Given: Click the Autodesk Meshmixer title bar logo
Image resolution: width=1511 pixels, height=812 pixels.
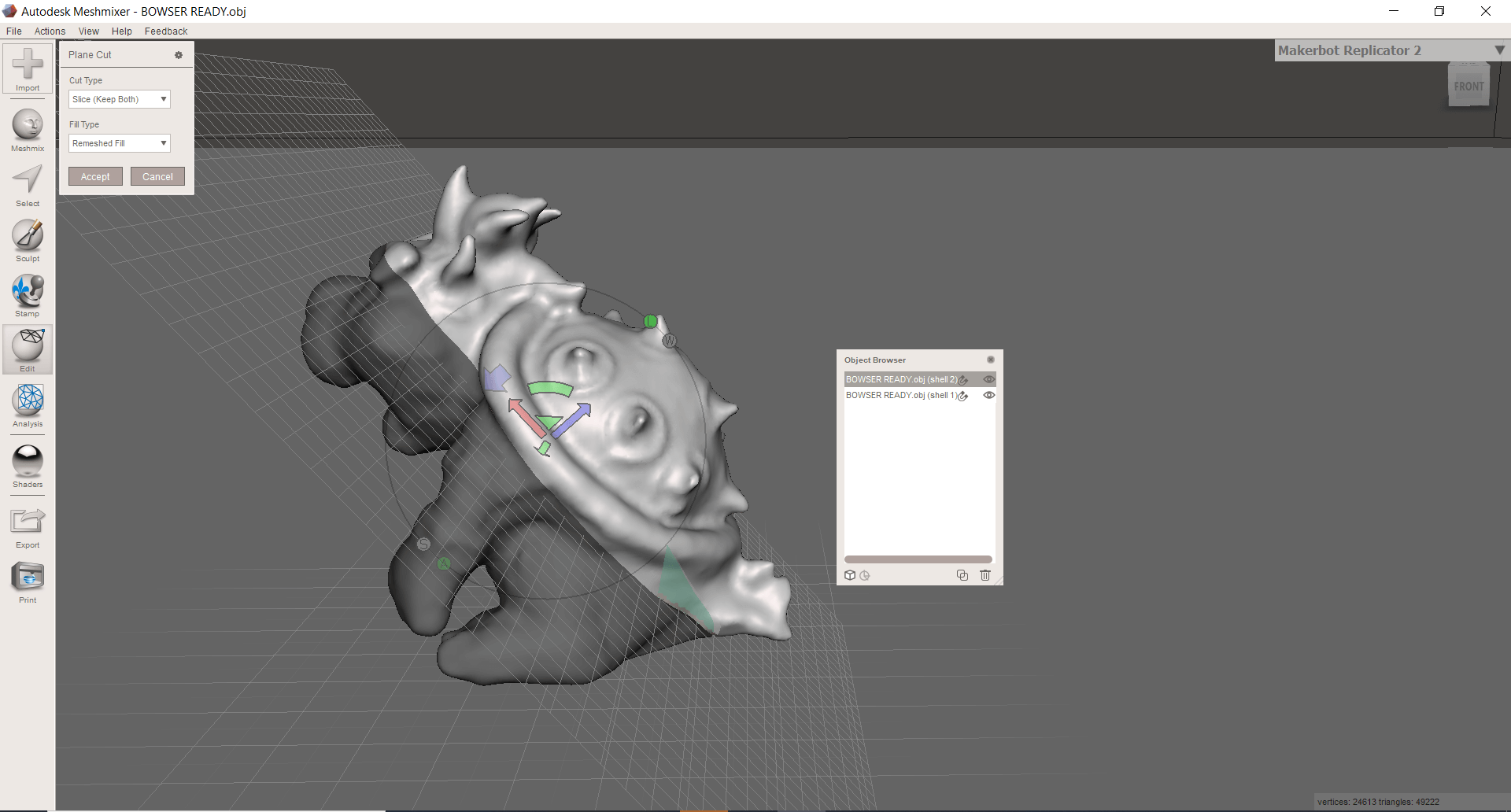Looking at the screenshot, I should [x=9, y=11].
